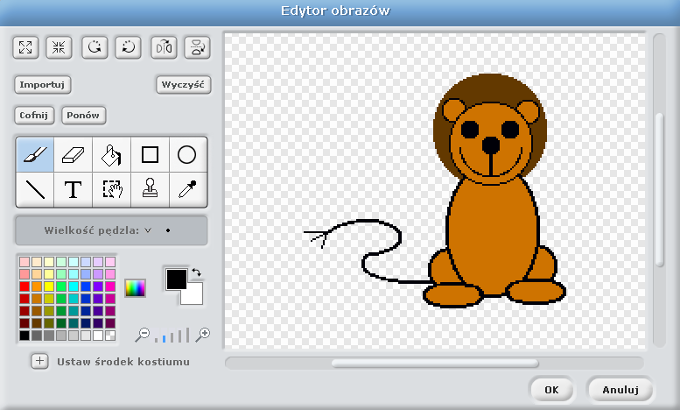Screen dimensions: 680x410
Task: Select the Fill bucket tool
Action: pyautogui.click(x=111, y=155)
